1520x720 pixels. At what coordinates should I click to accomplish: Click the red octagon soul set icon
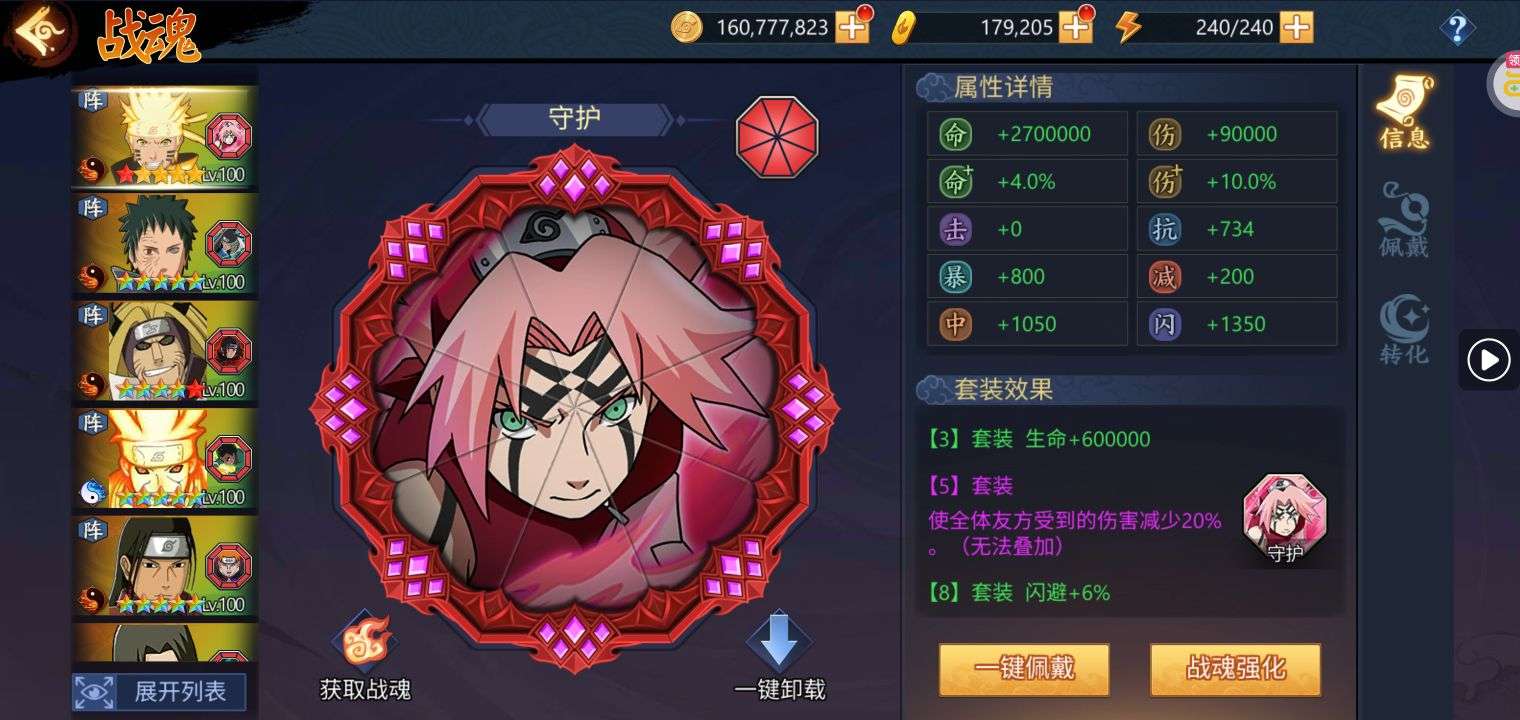coord(777,136)
